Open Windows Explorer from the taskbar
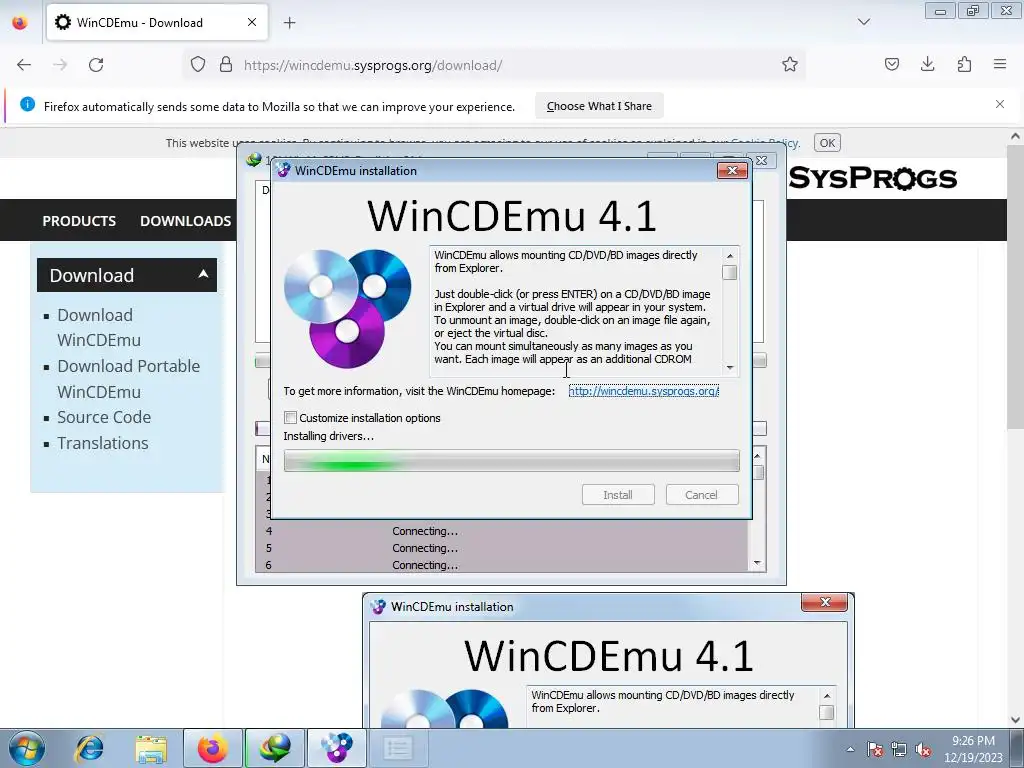The height and width of the screenshot is (768, 1024). coord(151,748)
